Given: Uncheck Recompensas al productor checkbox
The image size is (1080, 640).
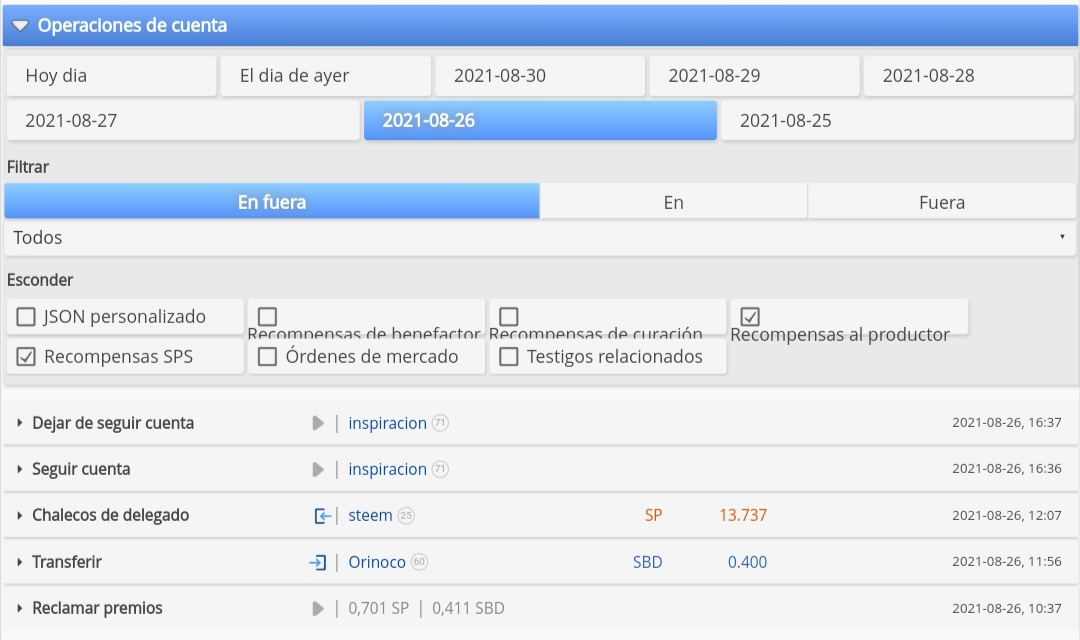Looking at the screenshot, I should point(750,317).
